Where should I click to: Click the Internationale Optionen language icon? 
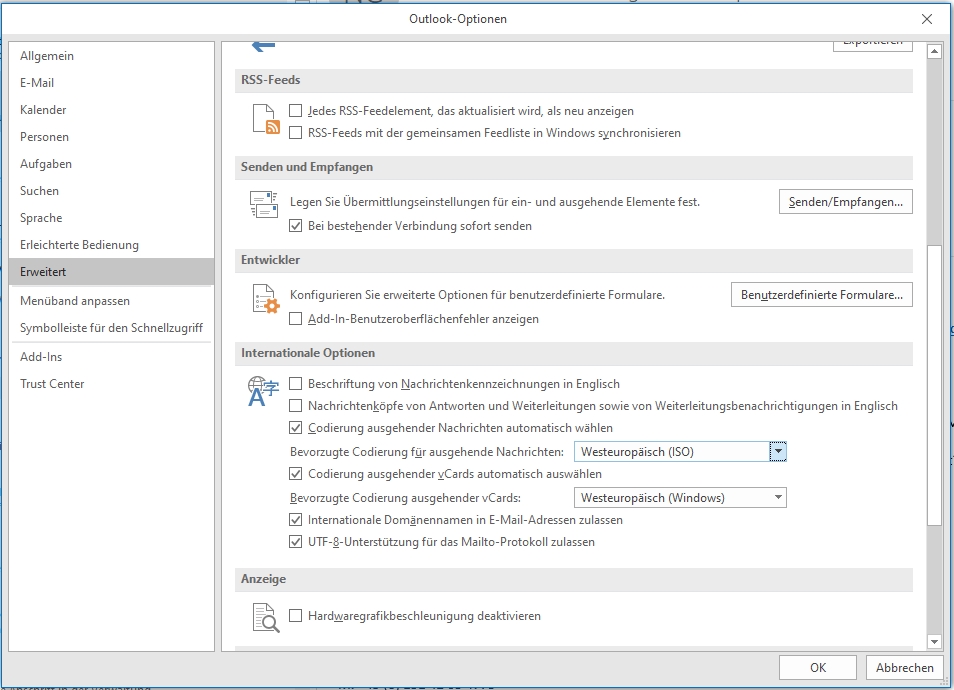point(263,391)
